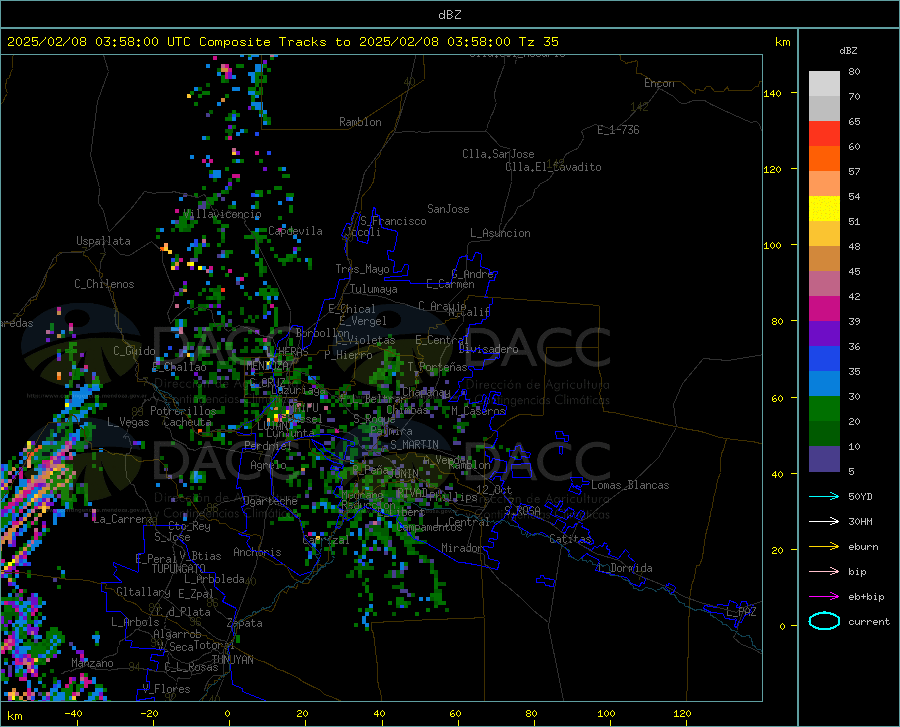Viewport: 900px width, 727px height.
Task: Select the bright green 20-30 dBZ swatch
Action: tap(824, 409)
